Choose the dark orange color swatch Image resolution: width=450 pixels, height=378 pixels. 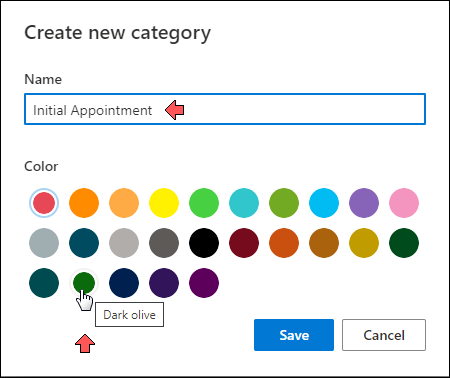pyautogui.click(x=284, y=243)
